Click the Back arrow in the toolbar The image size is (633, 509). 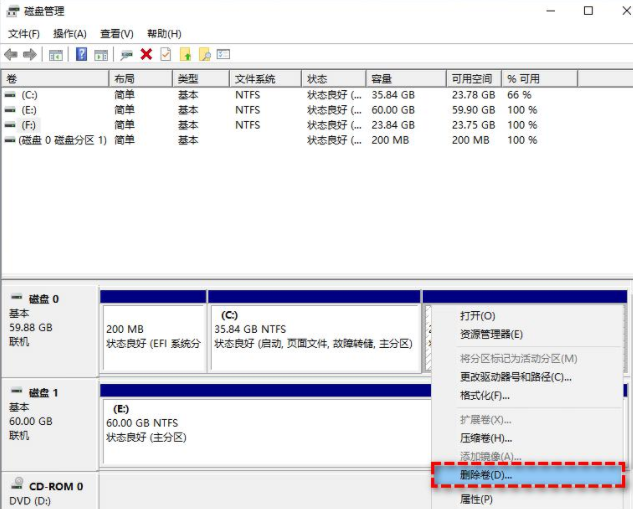point(11,54)
